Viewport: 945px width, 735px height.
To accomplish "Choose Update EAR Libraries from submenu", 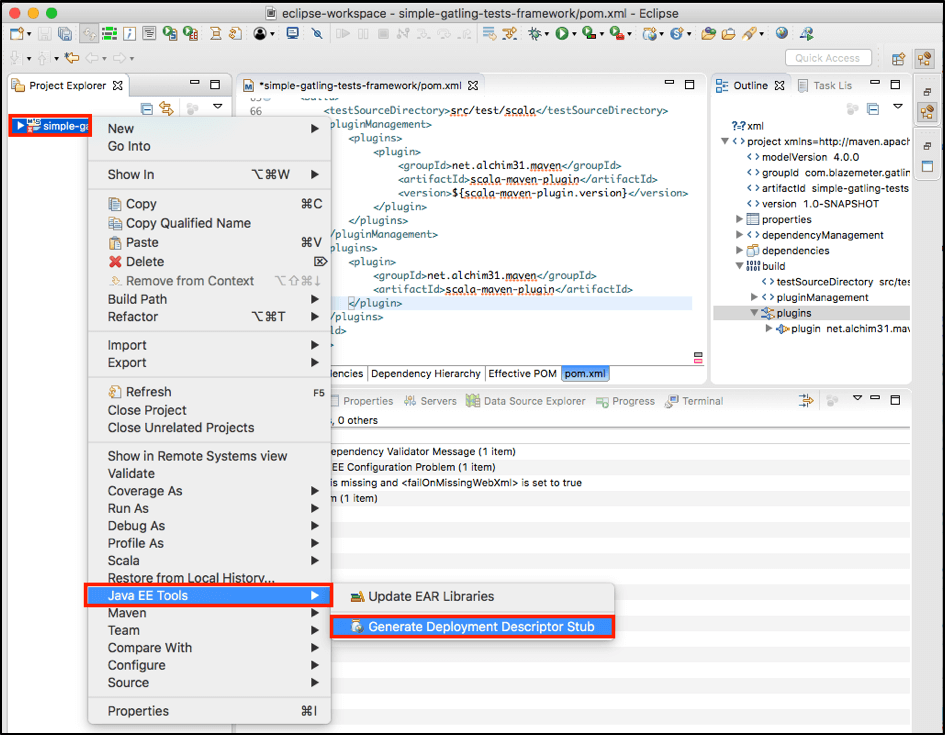I will pyautogui.click(x=472, y=596).
